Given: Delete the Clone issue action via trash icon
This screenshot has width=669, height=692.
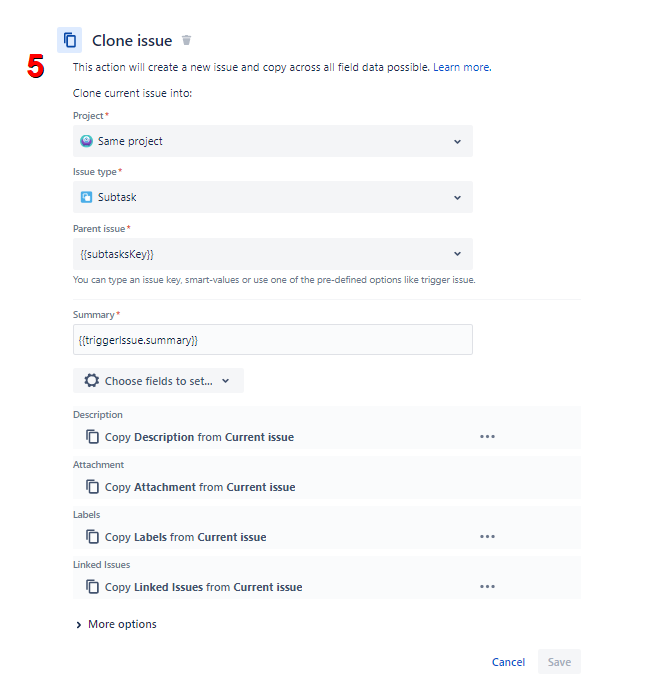Looking at the screenshot, I should [x=186, y=40].
